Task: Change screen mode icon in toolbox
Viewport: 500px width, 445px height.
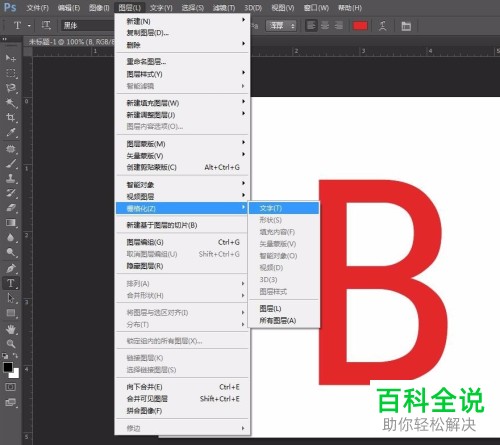Action: pos(10,402)
